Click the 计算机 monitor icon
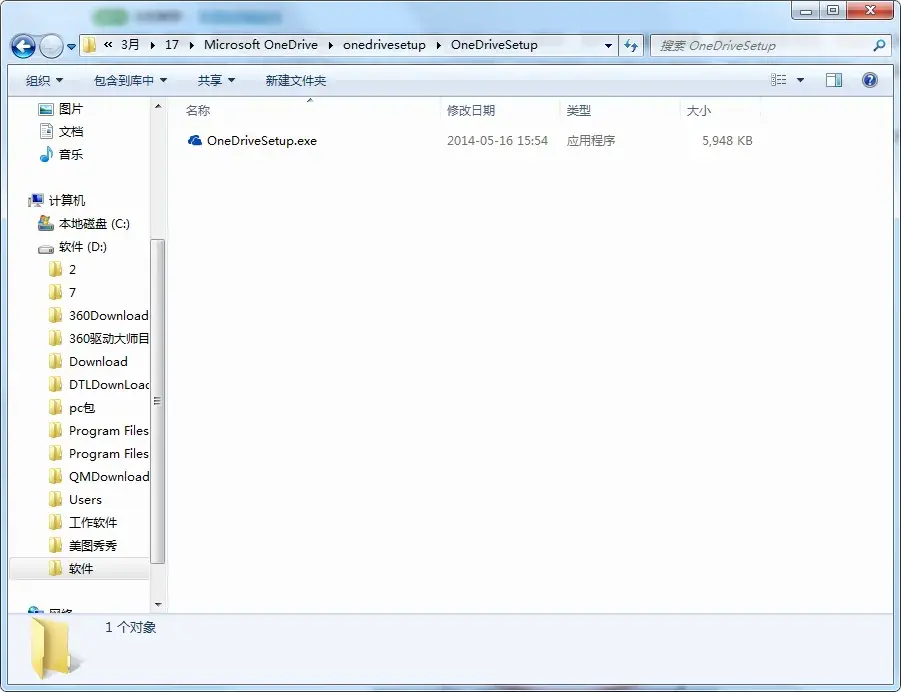Viewport: 901px width, 692px height. click(36, 201)
